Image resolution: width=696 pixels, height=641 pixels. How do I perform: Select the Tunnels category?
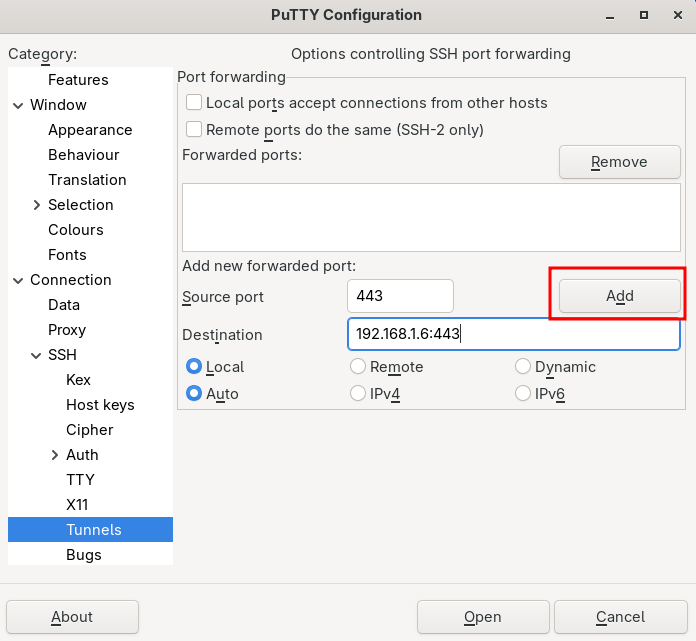pos(91,530)
